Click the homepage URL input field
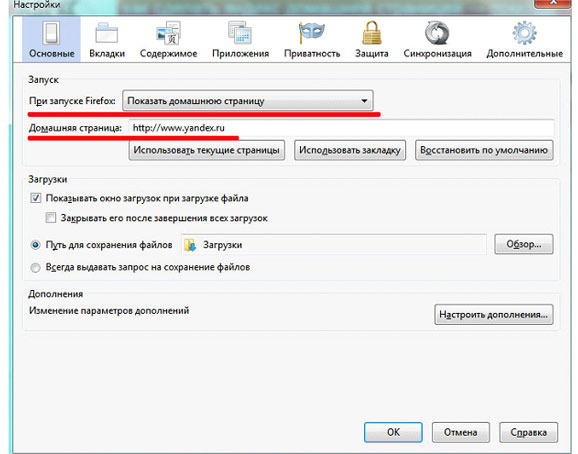 click(x=341, y=128)
